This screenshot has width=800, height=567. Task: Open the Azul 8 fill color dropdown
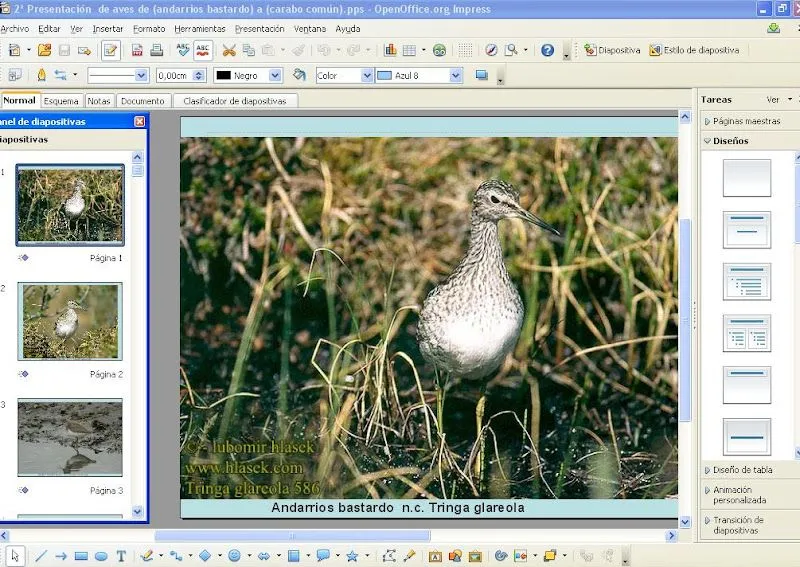coord(456,76)
